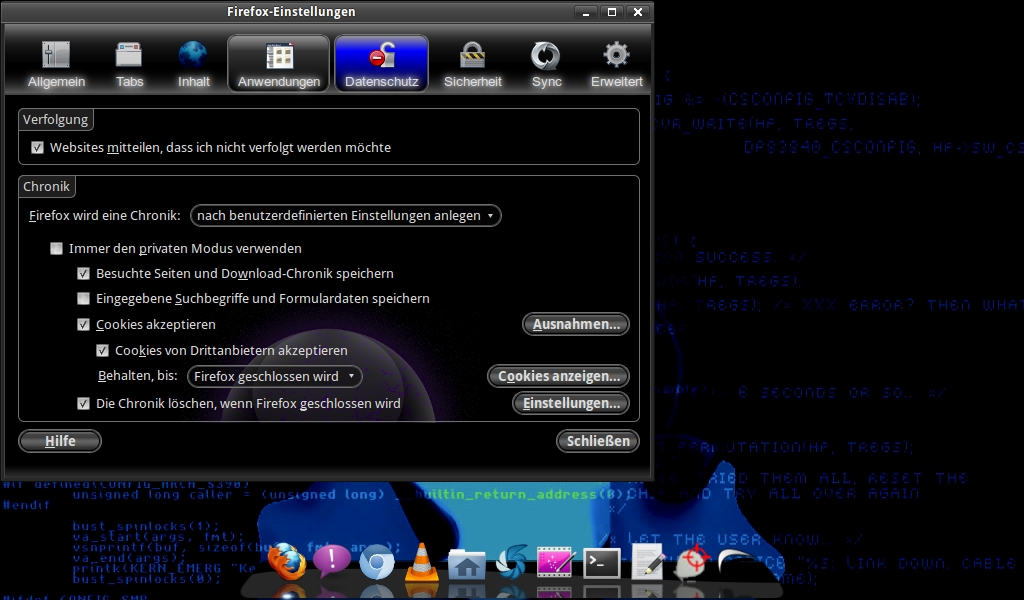The width and height of the screenshot is (1024, 600).
Task: Close Firefox-Einstellungen with the X button
Action: point(638,12)
